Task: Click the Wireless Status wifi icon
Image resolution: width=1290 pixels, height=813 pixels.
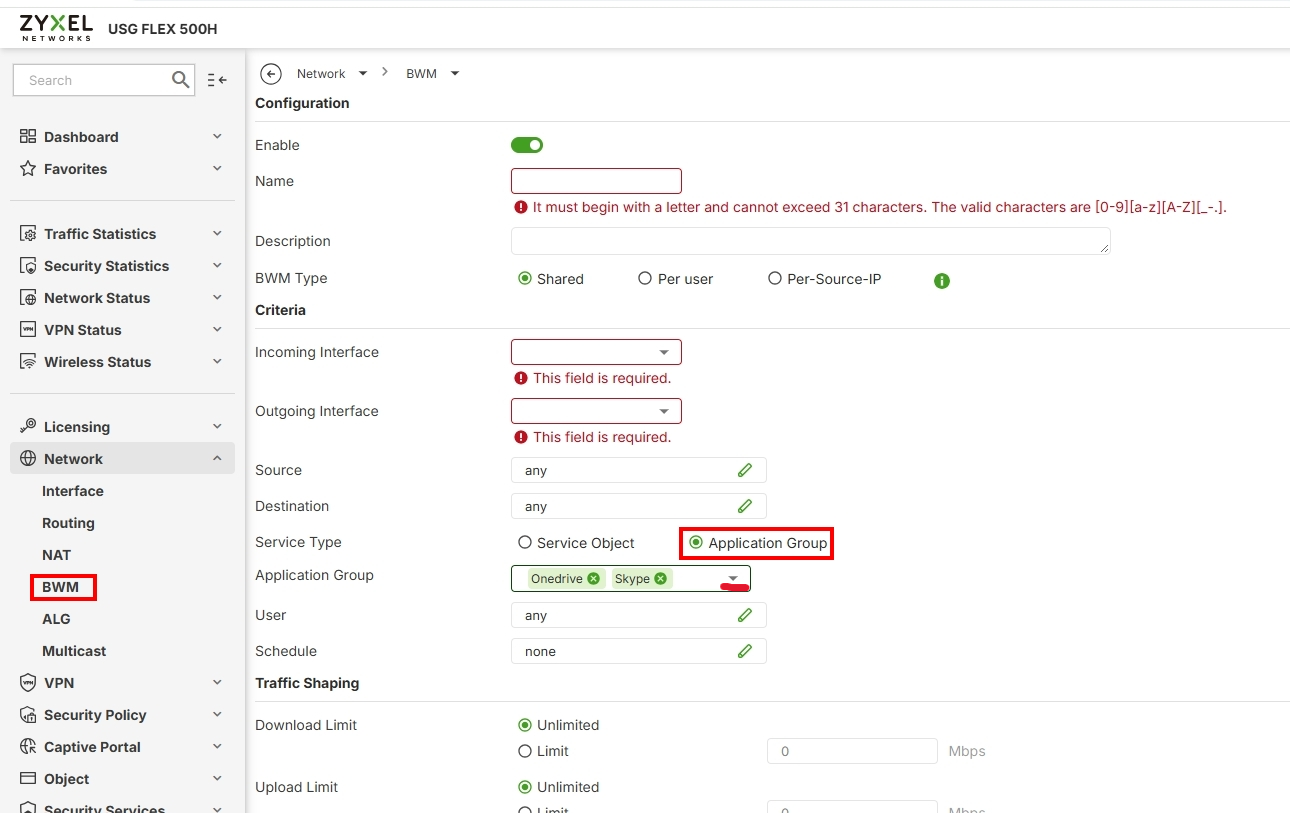Action: click(28, 361)
